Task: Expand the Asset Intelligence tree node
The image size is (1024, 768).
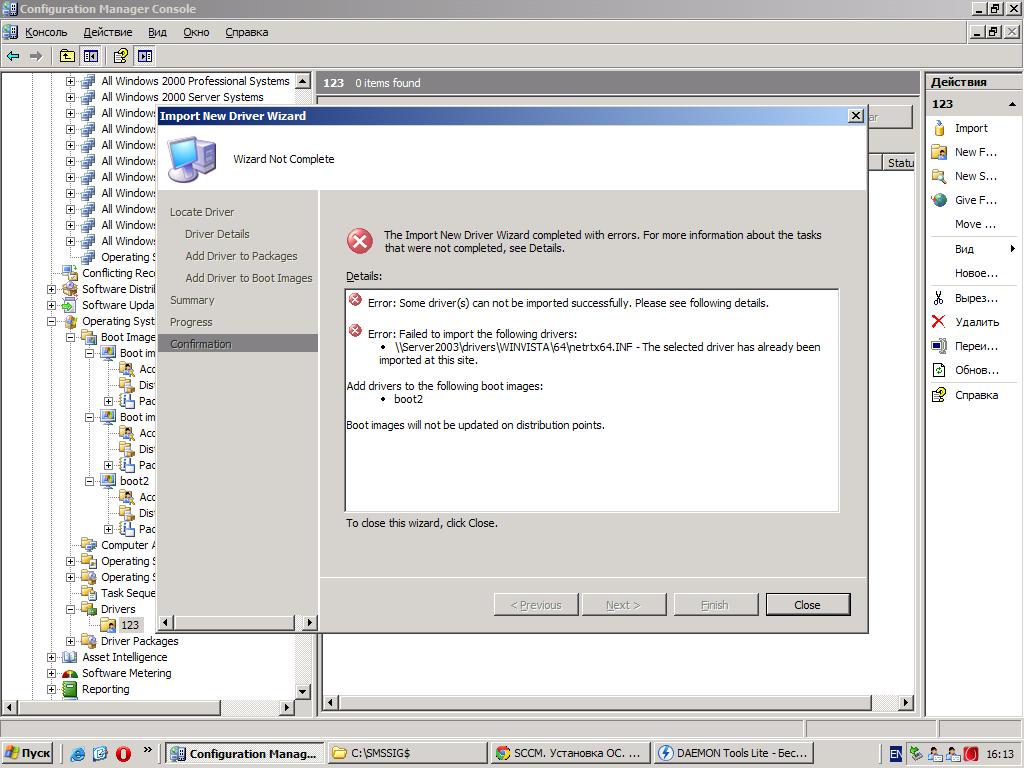Action: [52, 657]
